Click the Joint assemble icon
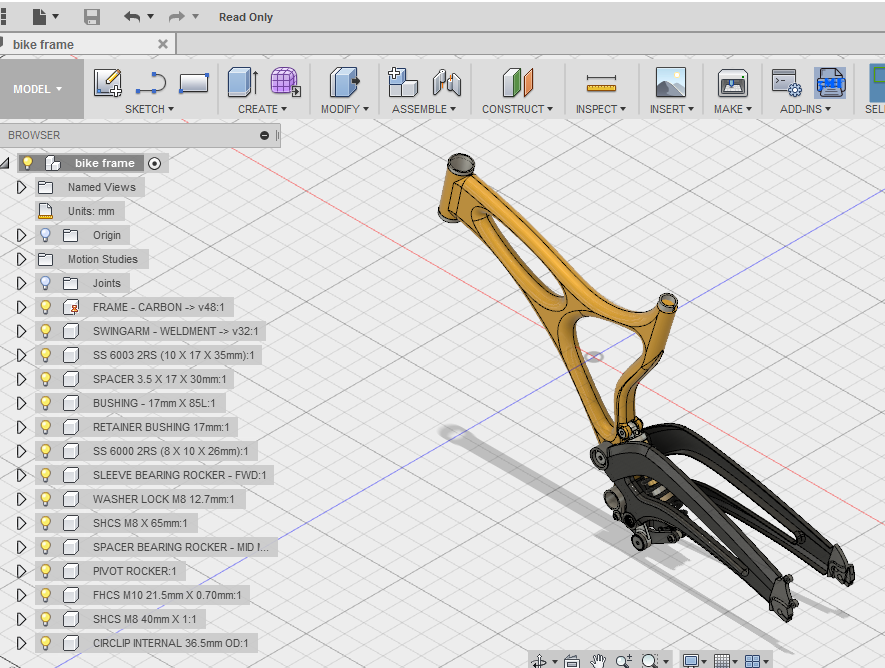Image resolution: width=885 pixels, height=668 pixels. pyautogui.click(x=446, y=82)
